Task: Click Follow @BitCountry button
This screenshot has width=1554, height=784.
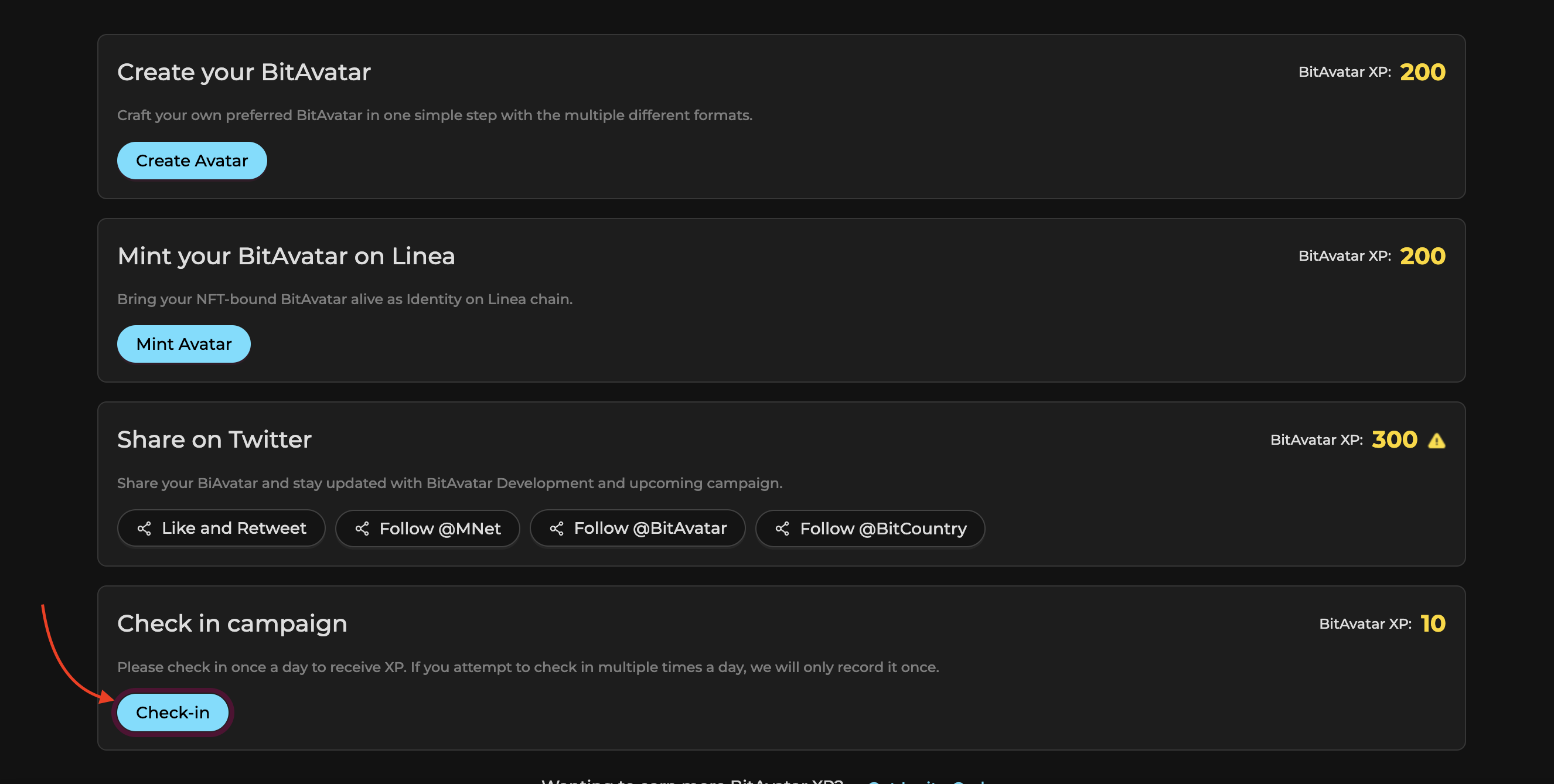Action: [x=871, y=529]
